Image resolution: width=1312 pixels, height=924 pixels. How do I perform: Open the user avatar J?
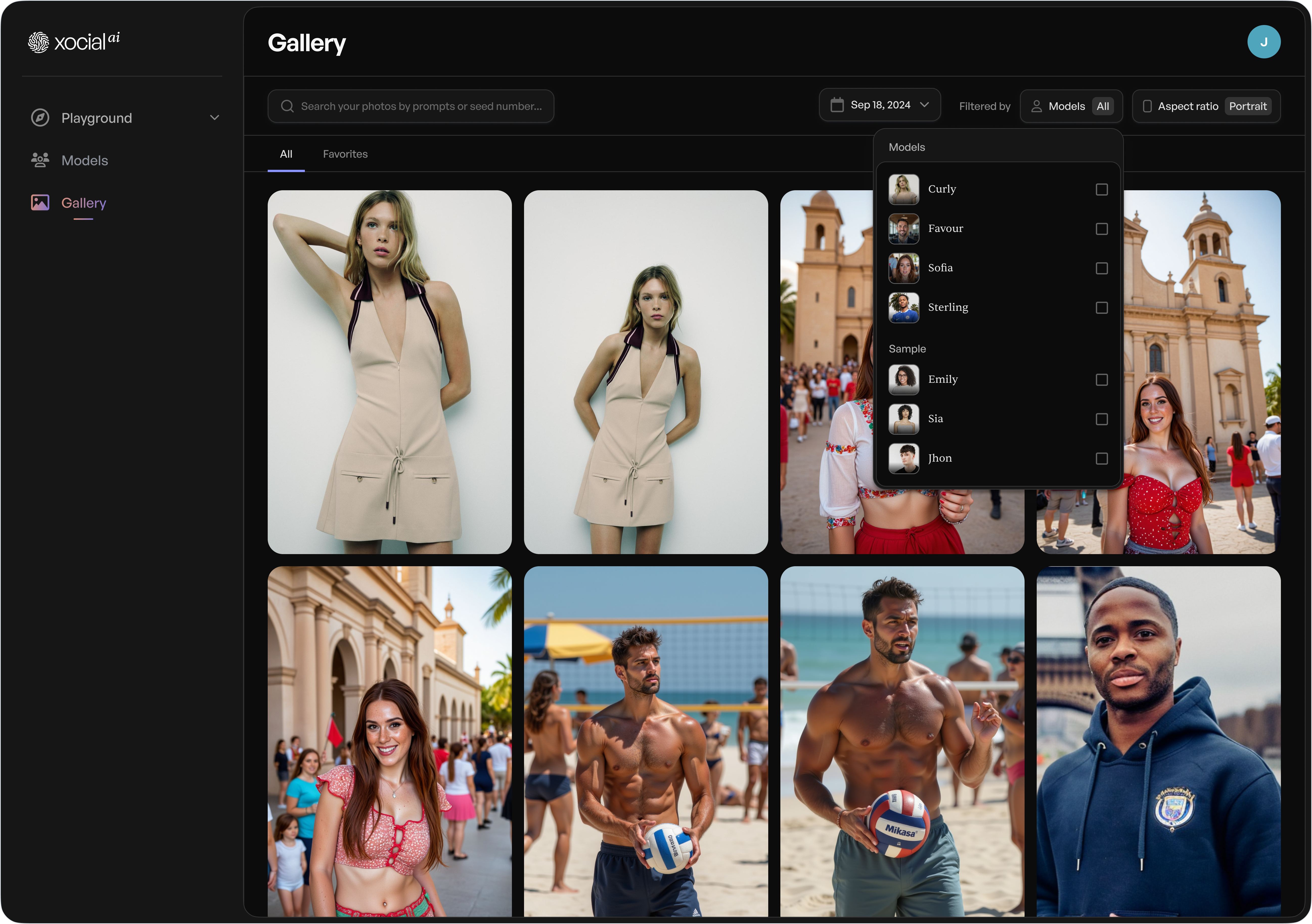tap(1263, 42)
